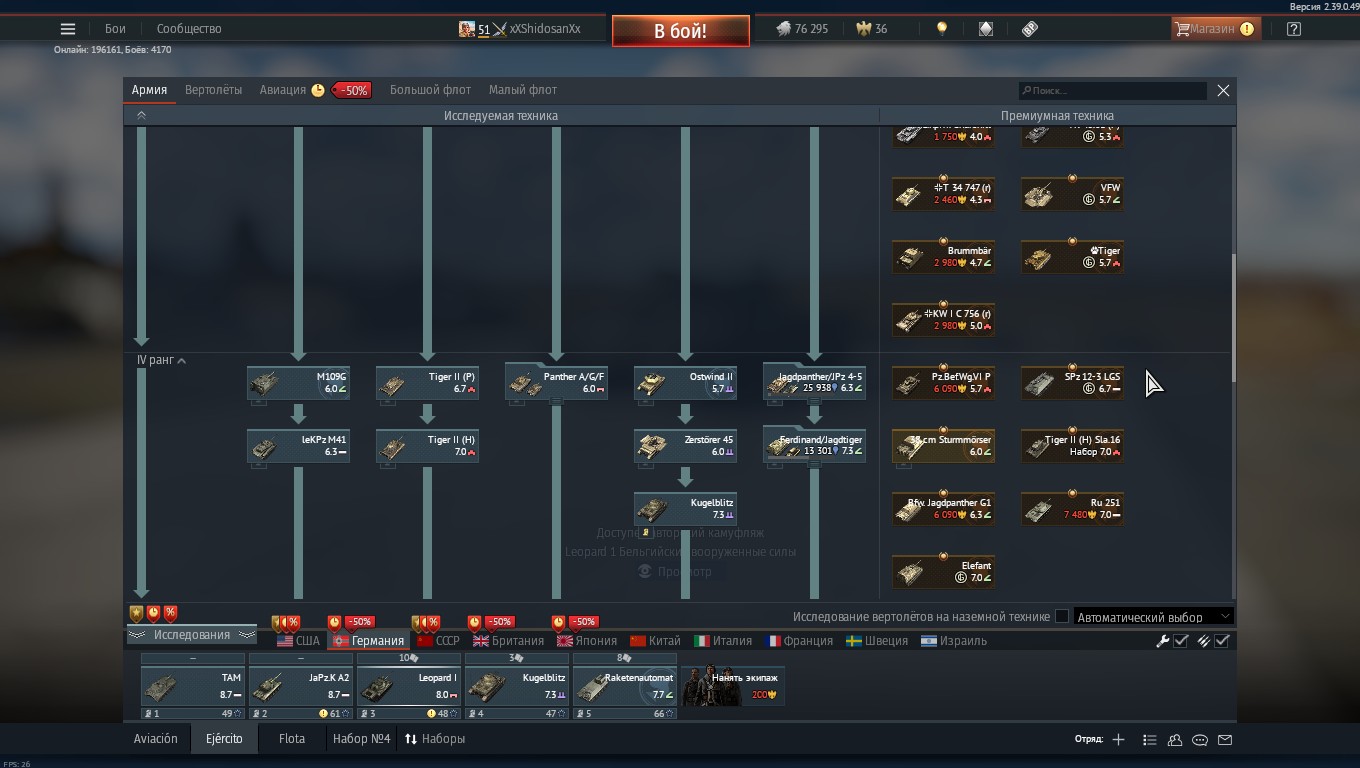Switch to the Малый флот tab
The width and height of the screenshot is (1360, 768).
523,90
